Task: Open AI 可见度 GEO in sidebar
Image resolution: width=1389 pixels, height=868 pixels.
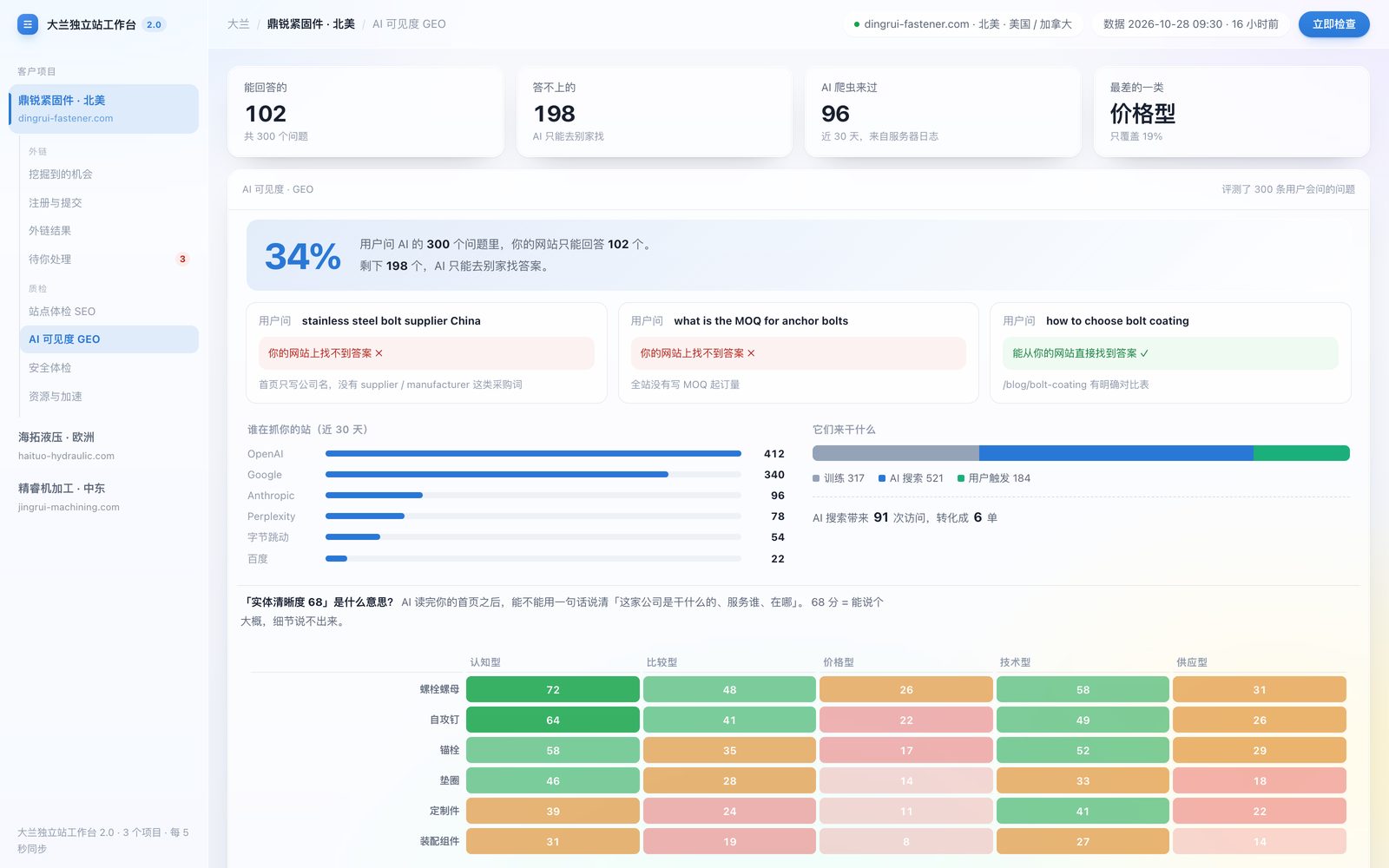Action: point(109,339)
